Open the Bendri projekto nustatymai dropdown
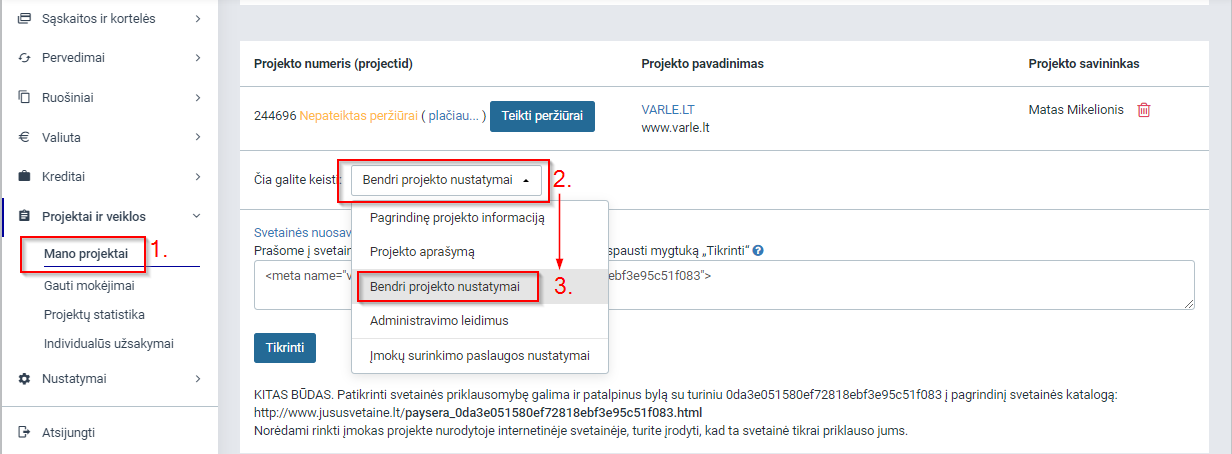Viewport: 1232px width, 454px height. [x=445, y=180]
